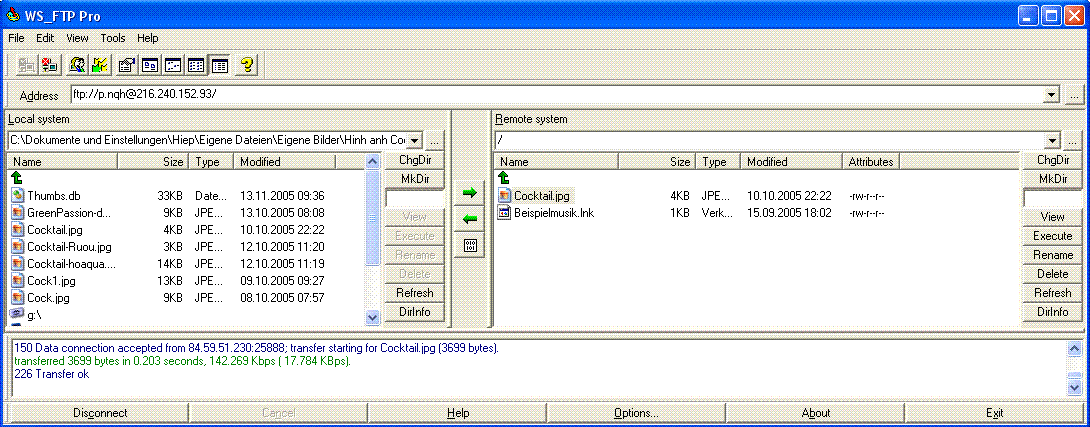Click the remote Delete button

click(1052, 274)
